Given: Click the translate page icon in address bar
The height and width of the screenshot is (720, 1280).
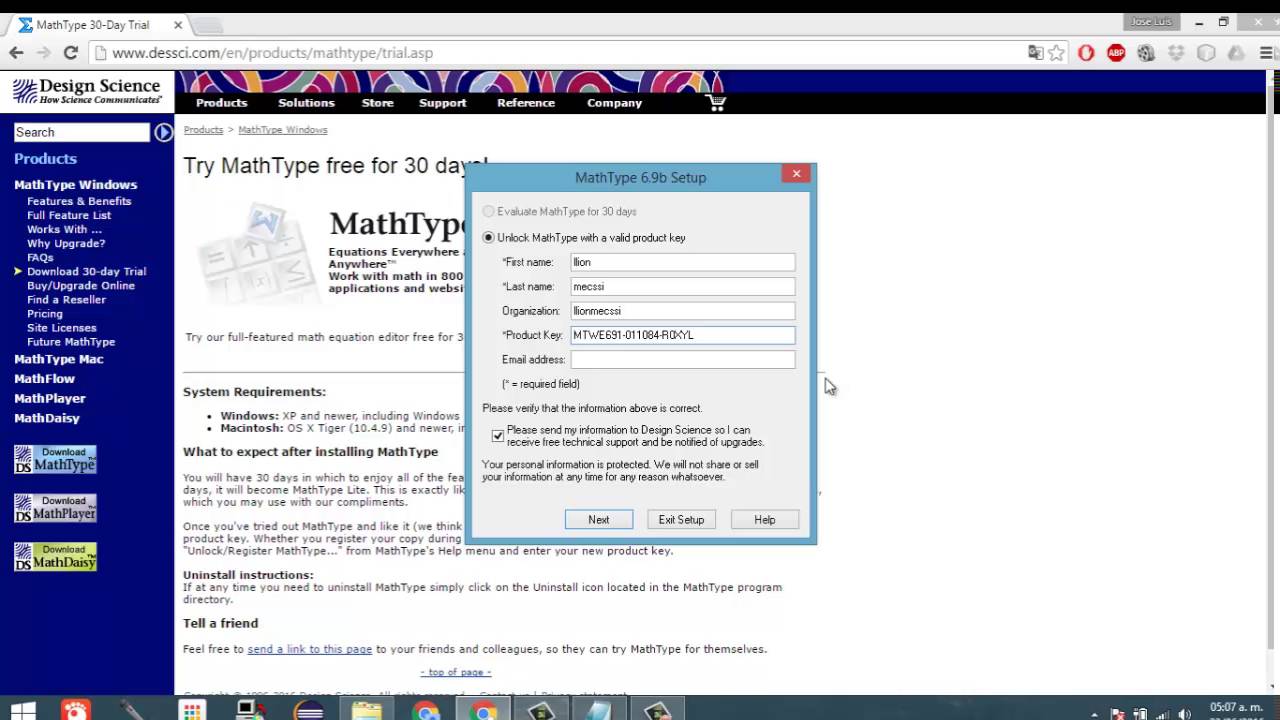Looking at the screenshot, I should 1036,53.
